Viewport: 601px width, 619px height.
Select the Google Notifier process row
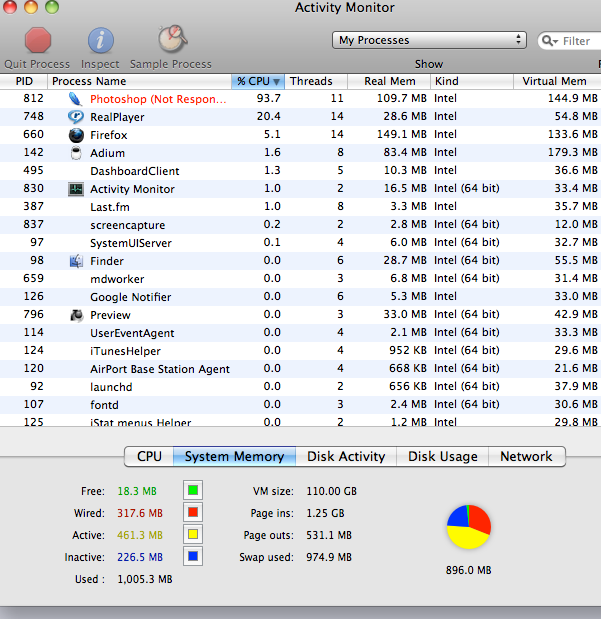pyautogui.click(x=300, y=297)
